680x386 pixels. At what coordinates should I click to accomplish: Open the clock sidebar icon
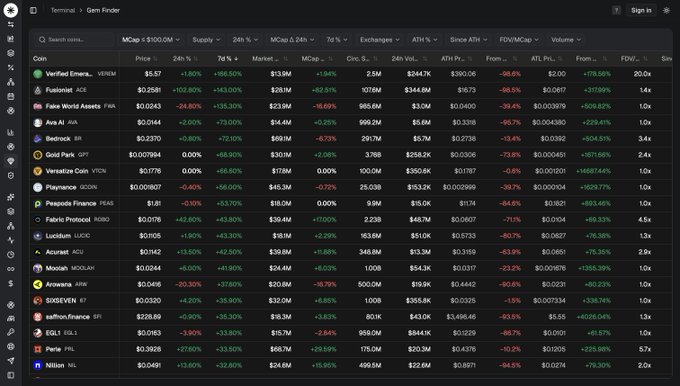pyautogui.click(x=10, y=255)
